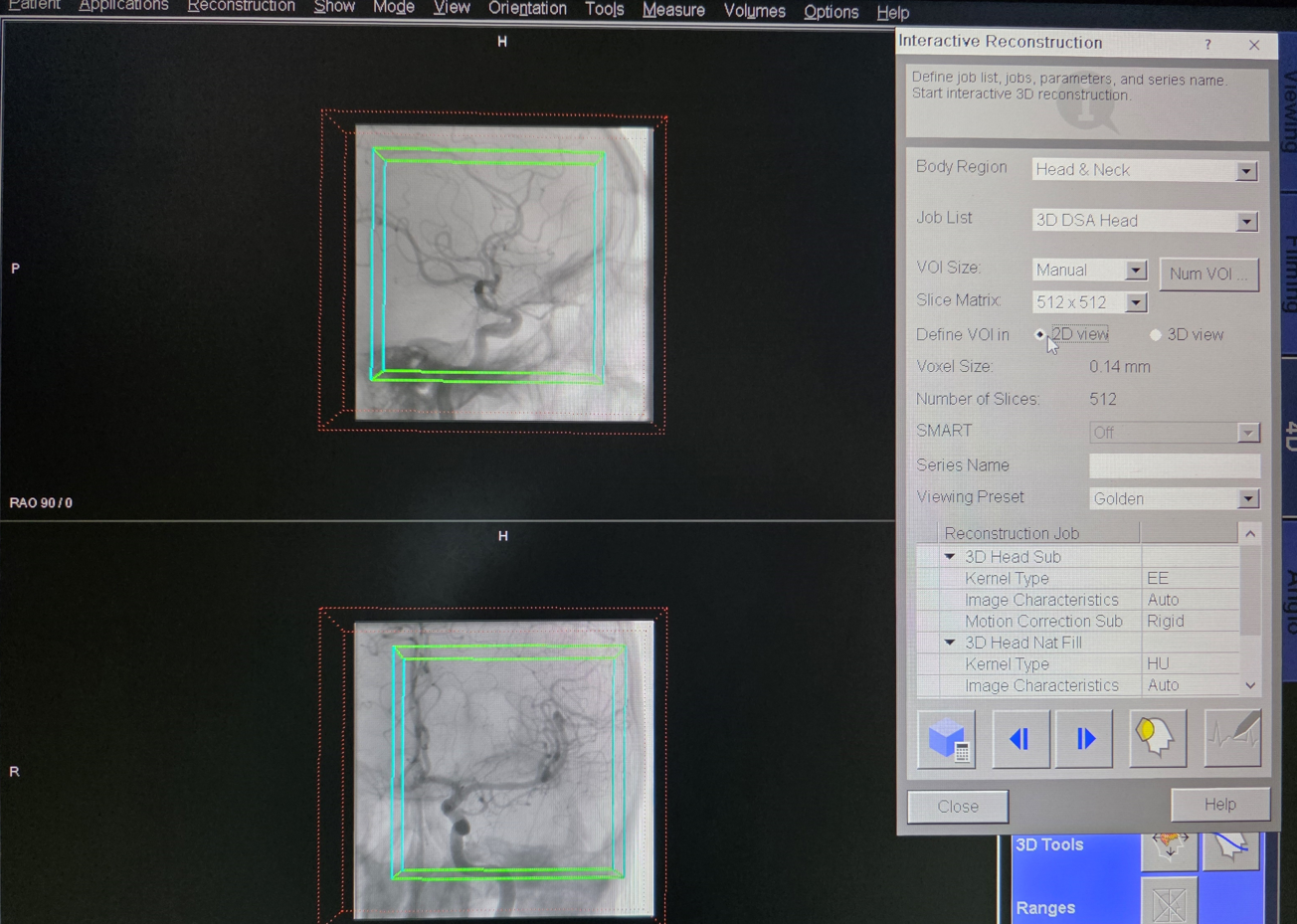The image size is (1297, 924).
Task: Click the crossed-out box Ranges icon
Action: (1169, 902)
